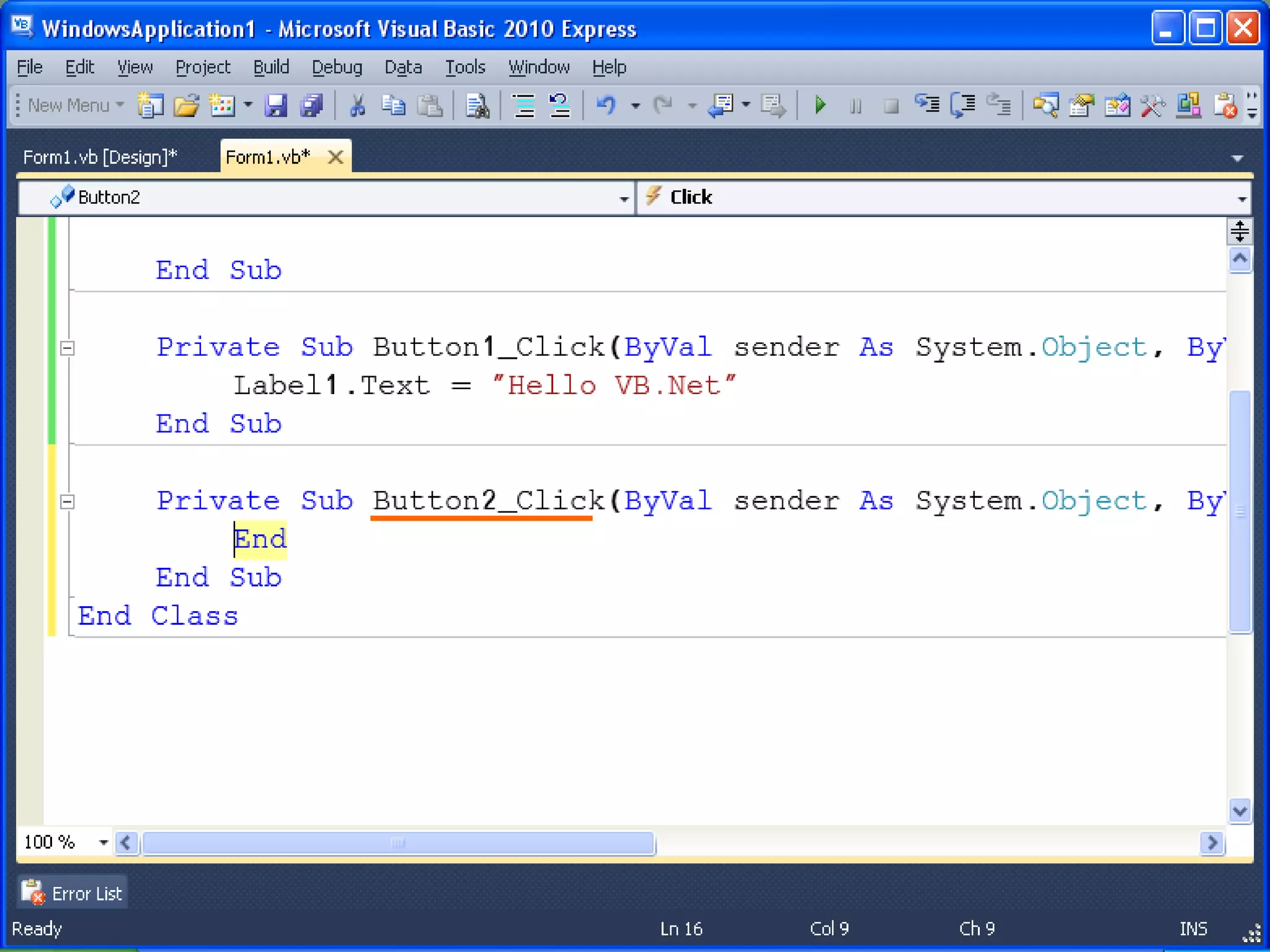Open the Toolbox hammer-wrench icon
Viewport: 1270px width, 952px height.
tap(1153, 105)
